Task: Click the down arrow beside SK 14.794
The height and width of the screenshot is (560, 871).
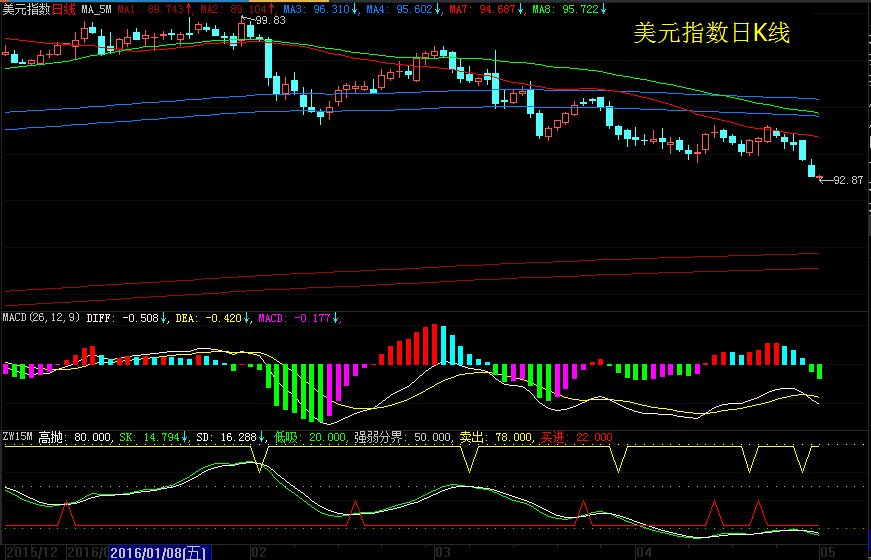Action: [185, 437]
